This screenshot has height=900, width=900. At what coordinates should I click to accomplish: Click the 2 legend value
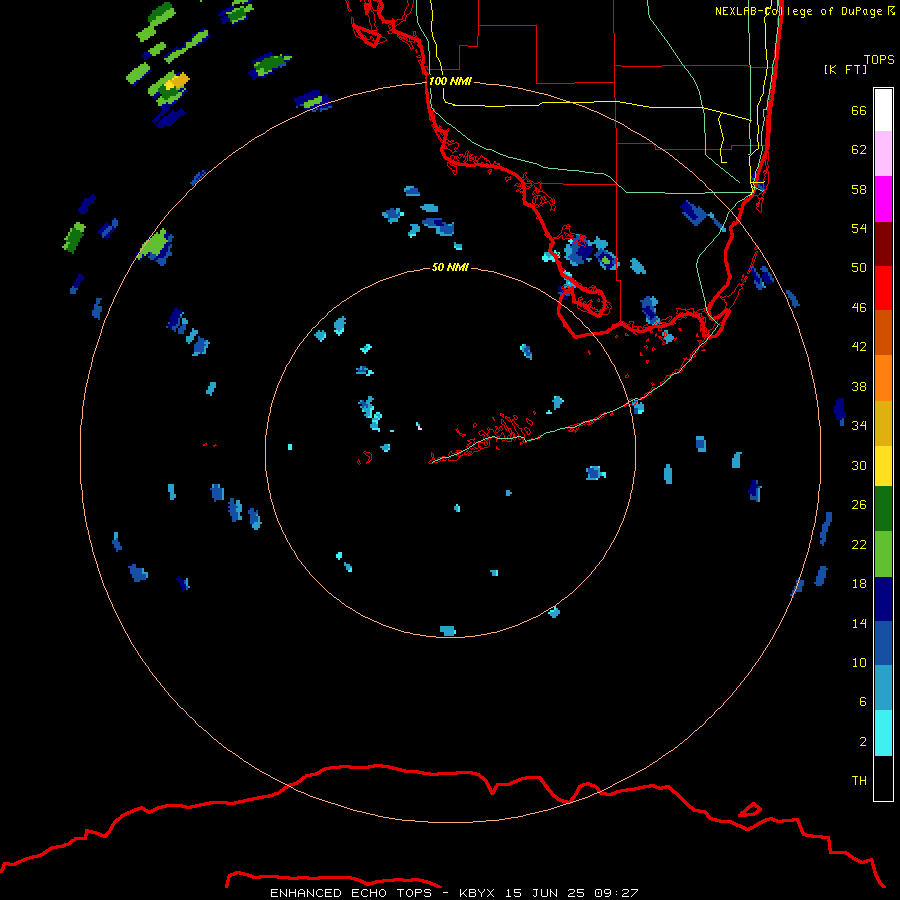tap(863, 742)
